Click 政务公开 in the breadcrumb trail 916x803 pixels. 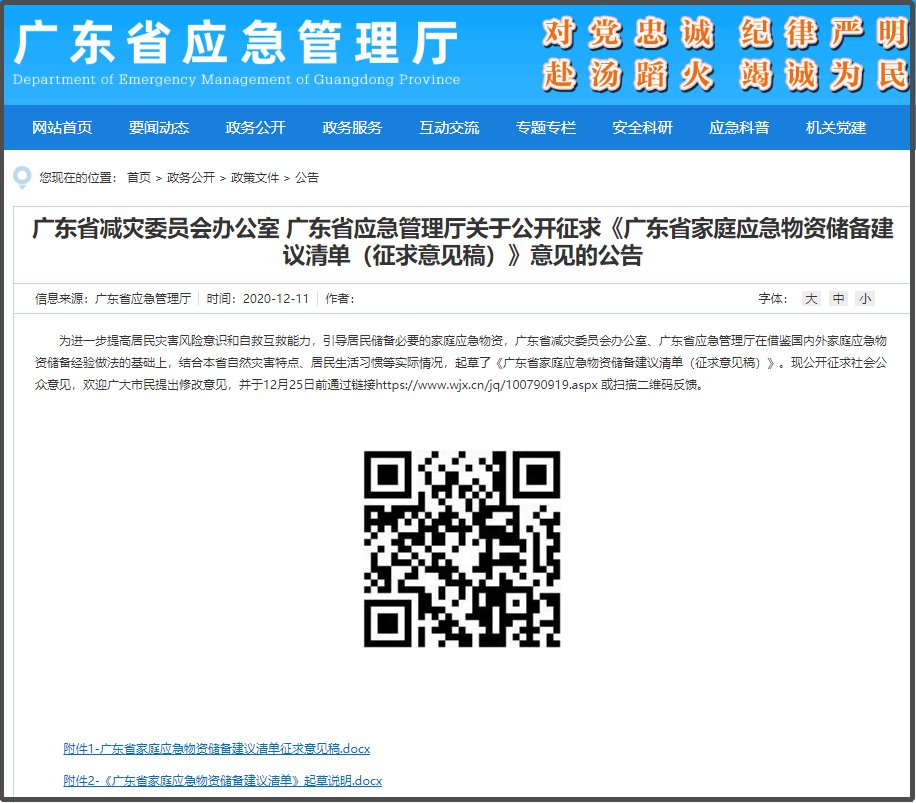click(190, 178)
